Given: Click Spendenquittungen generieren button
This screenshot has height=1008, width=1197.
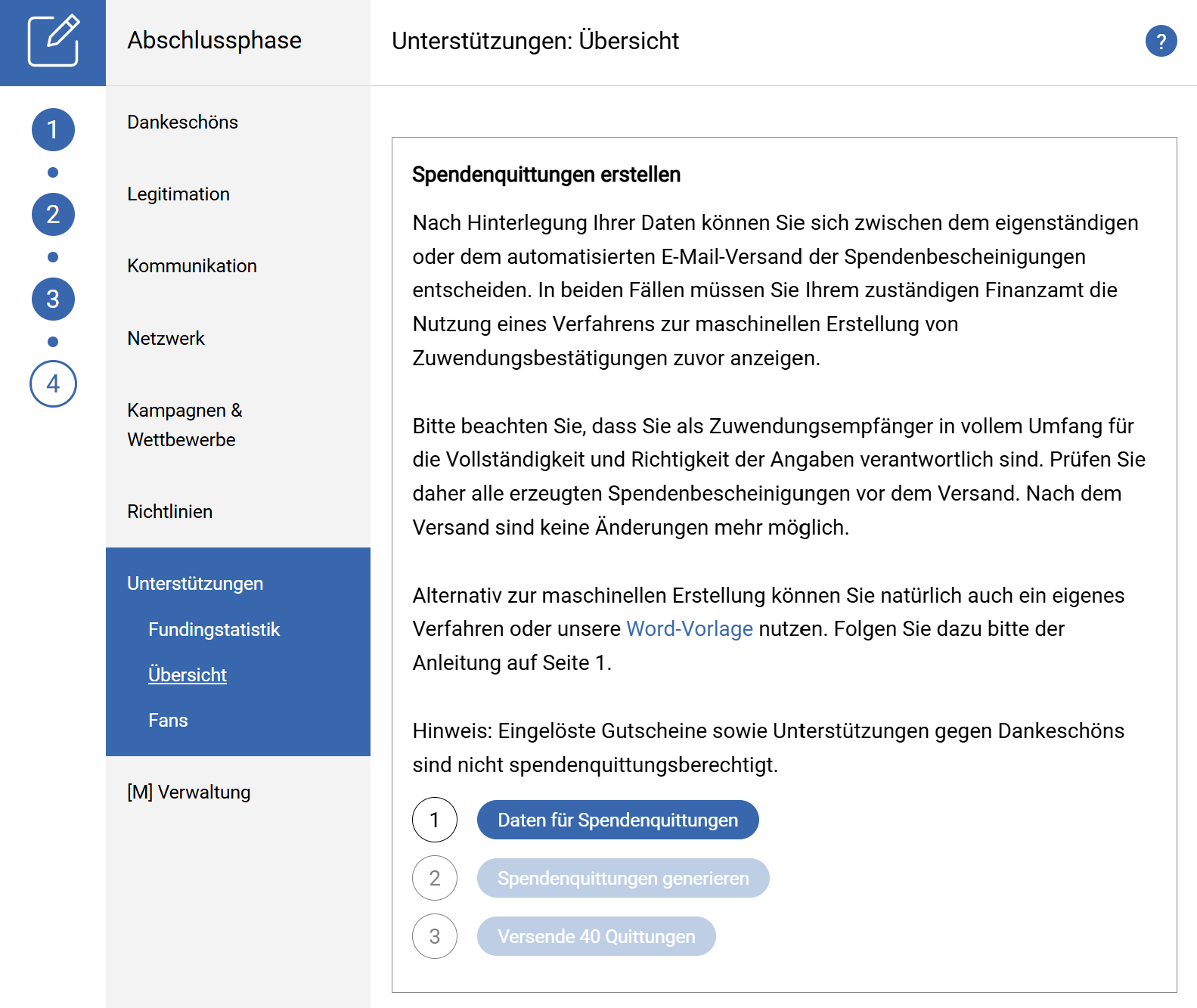Looking at the screenshot, I should pos(623,878).
